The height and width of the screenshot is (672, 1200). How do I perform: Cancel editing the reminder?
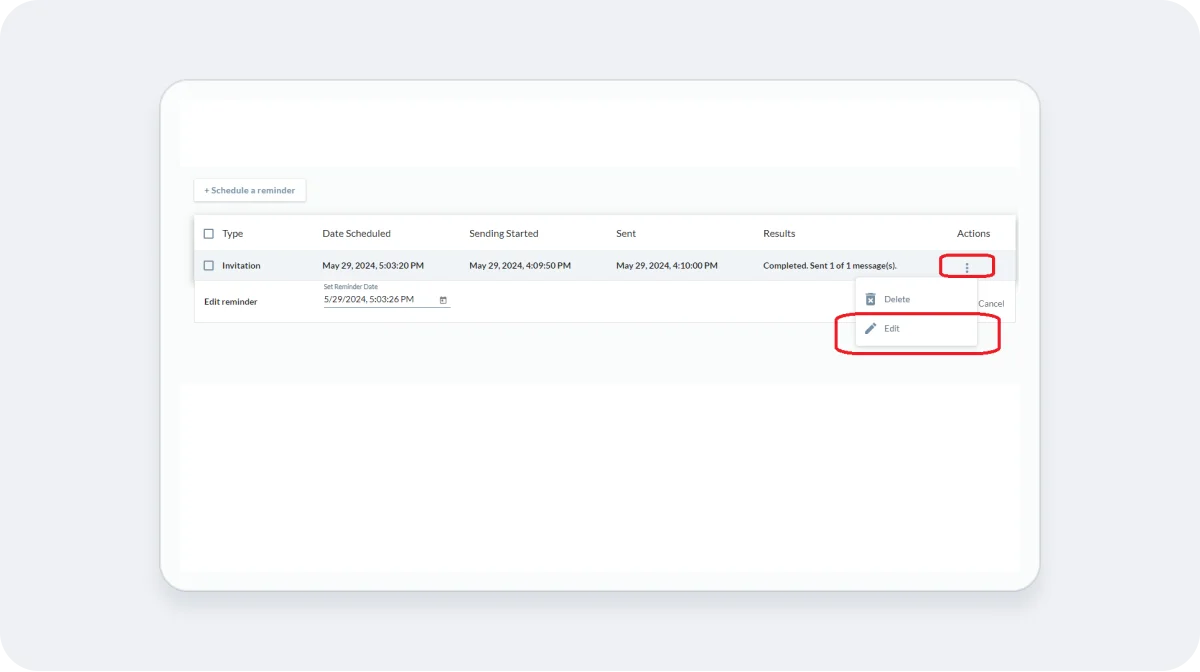991,304
